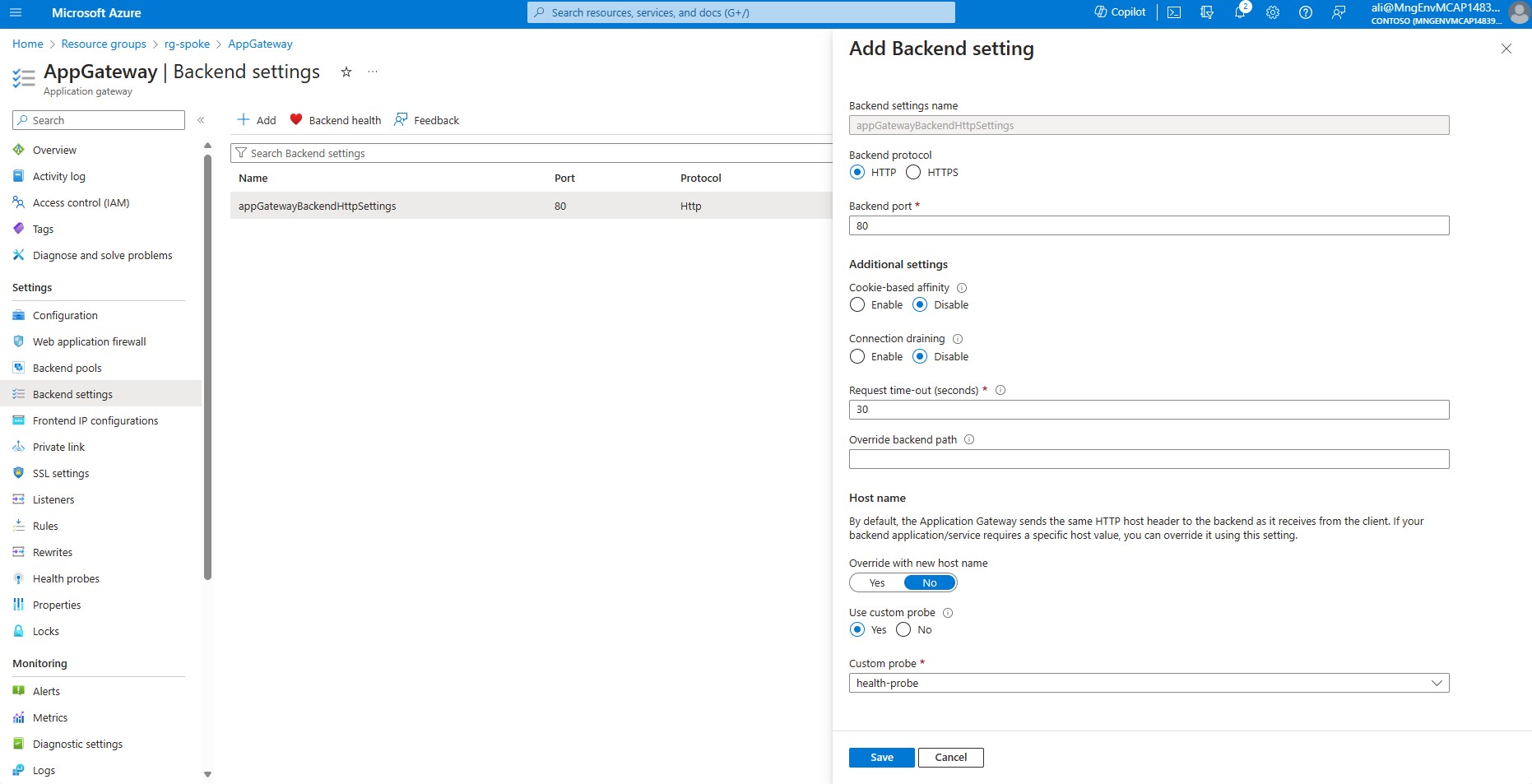Open the top-bar feedback icon
Image resolution: width=1532 pixels, height=784 pixels.
coord(1339,12)
